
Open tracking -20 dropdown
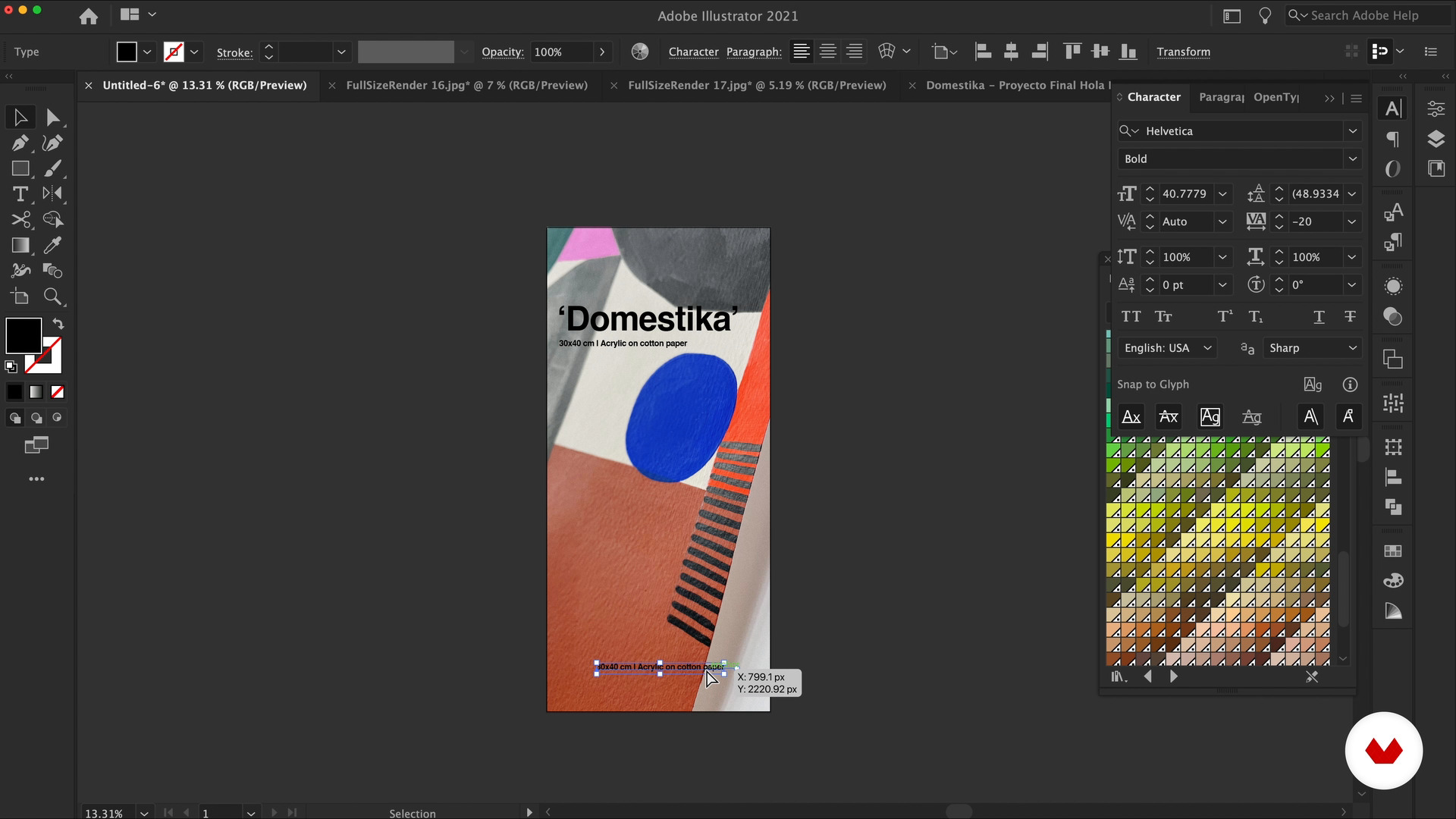(1351, 222)
